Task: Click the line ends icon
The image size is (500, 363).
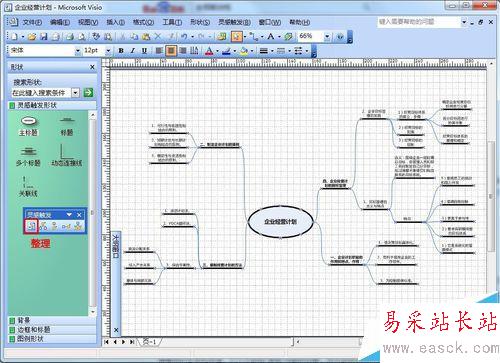Action: pos(298,51)
